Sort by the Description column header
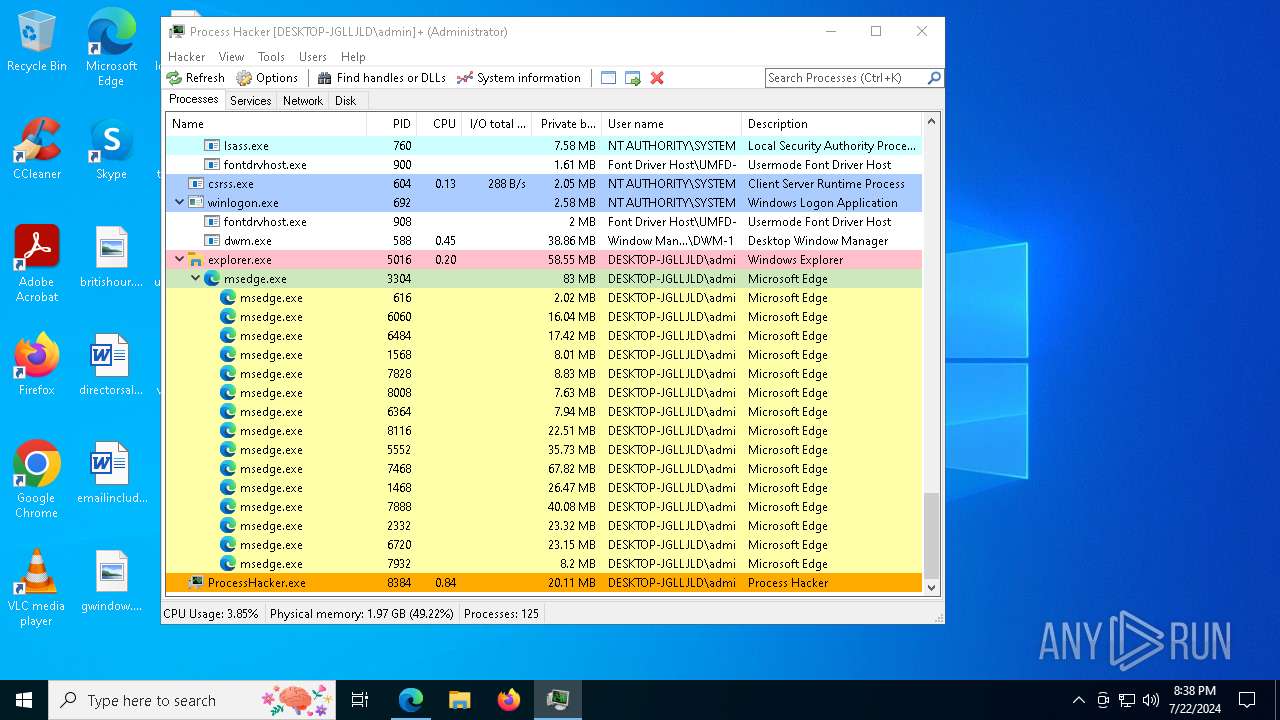Viewport: 1280px width, 720px height. click(x=831, y=124)
